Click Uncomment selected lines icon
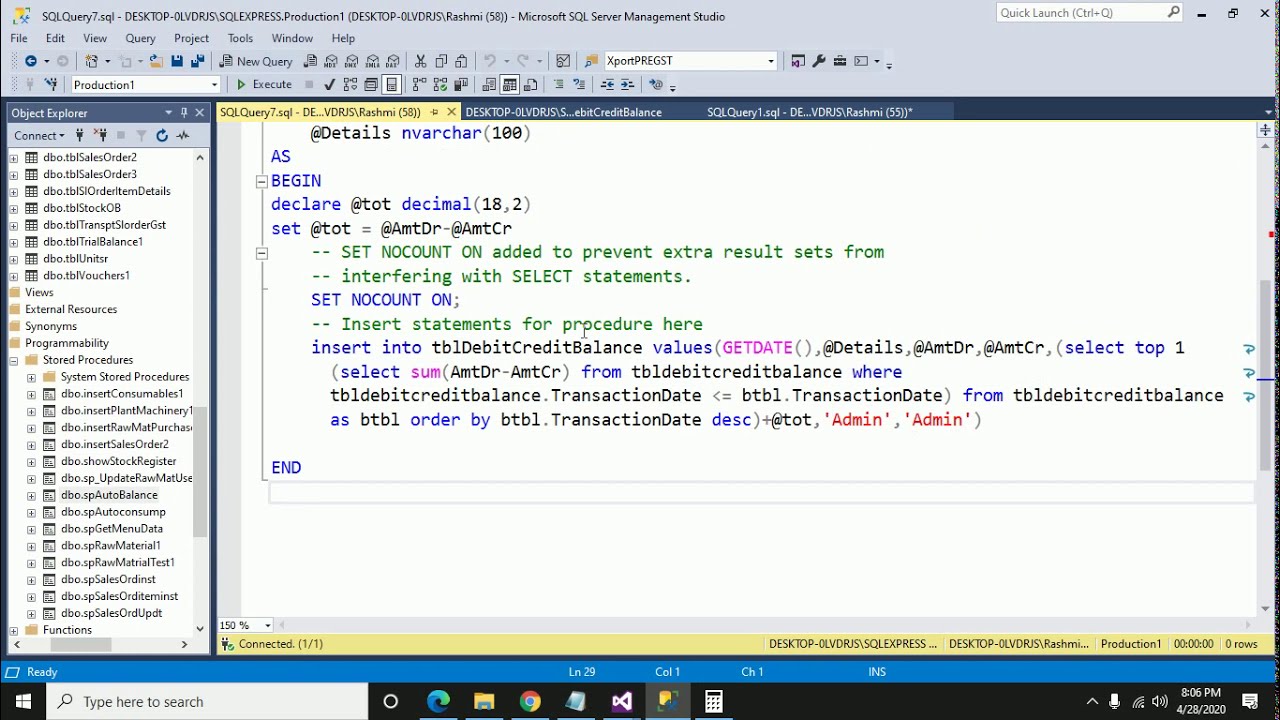Viewport: 1280px width, 720px height. (x=579, y=85)
